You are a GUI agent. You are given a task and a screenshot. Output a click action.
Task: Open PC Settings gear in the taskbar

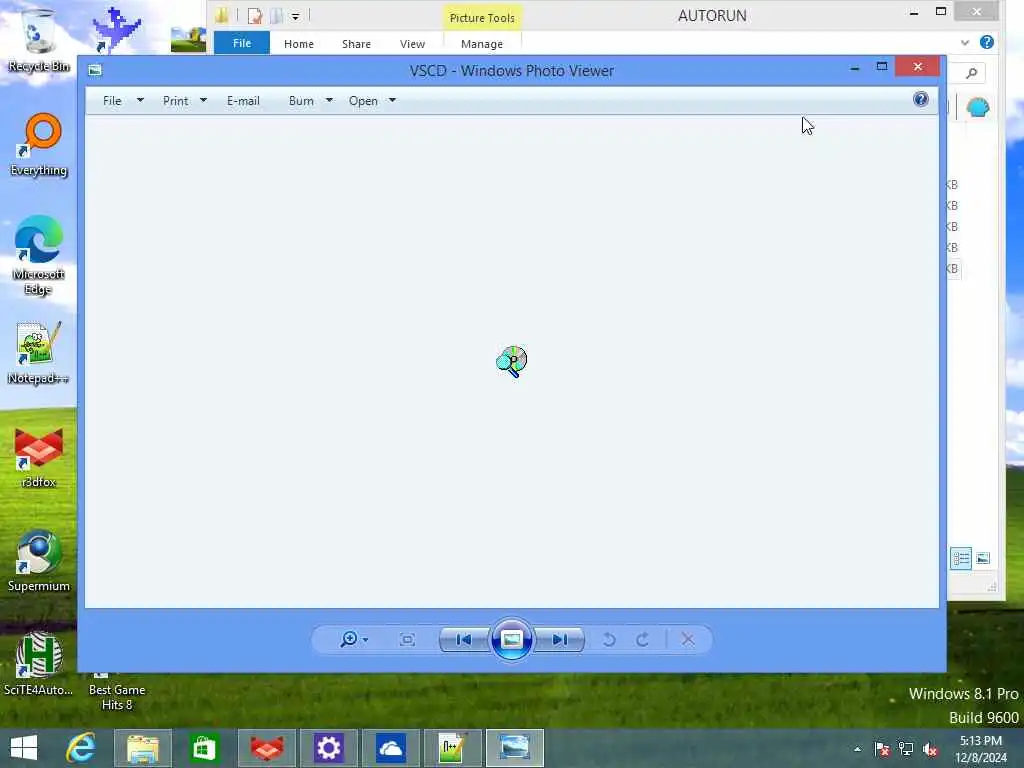pos(328,748)
